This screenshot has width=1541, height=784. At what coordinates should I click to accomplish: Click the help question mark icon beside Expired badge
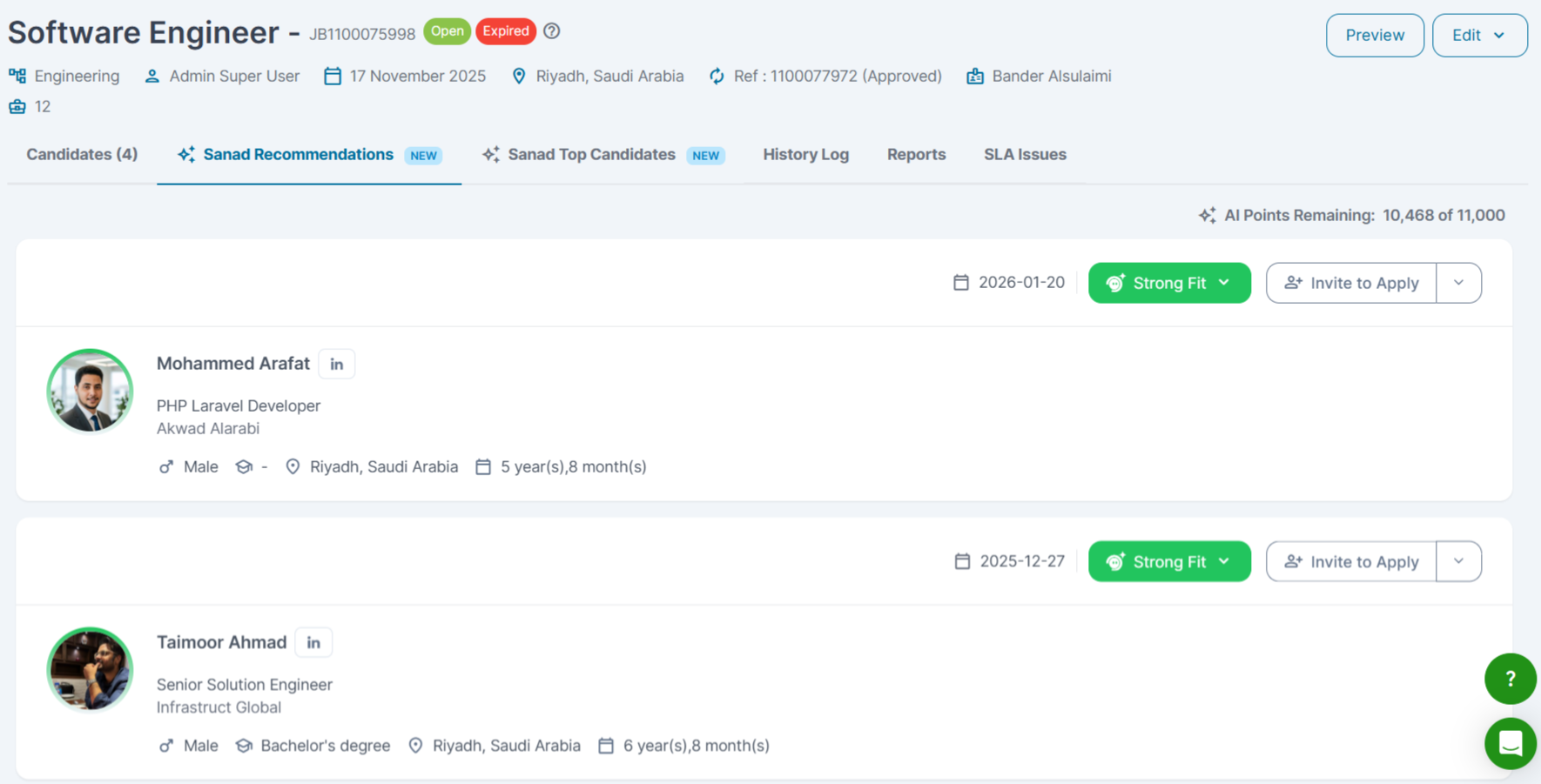pyautogui.click(x=552, y=31)
